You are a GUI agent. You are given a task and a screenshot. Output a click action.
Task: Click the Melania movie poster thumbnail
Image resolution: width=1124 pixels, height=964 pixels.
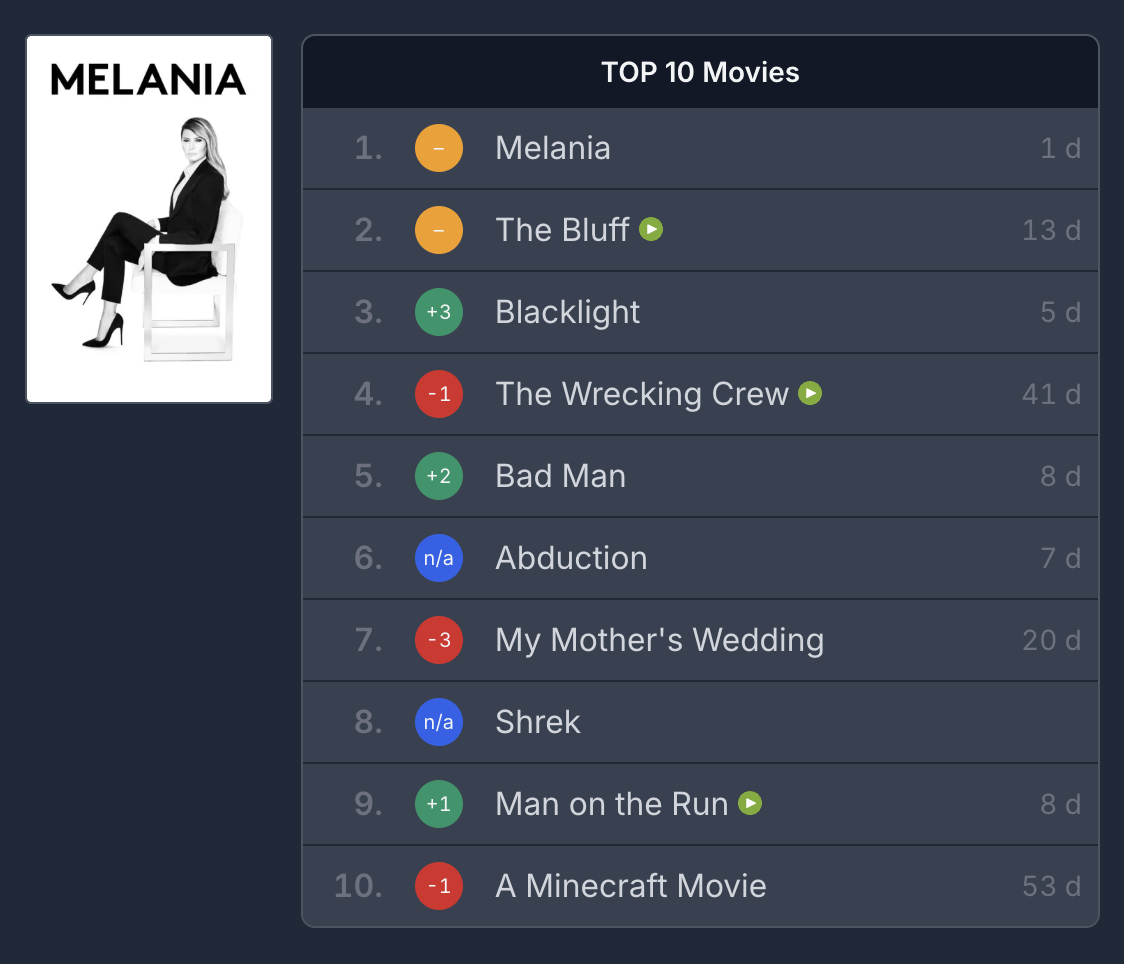coord(149,219)
